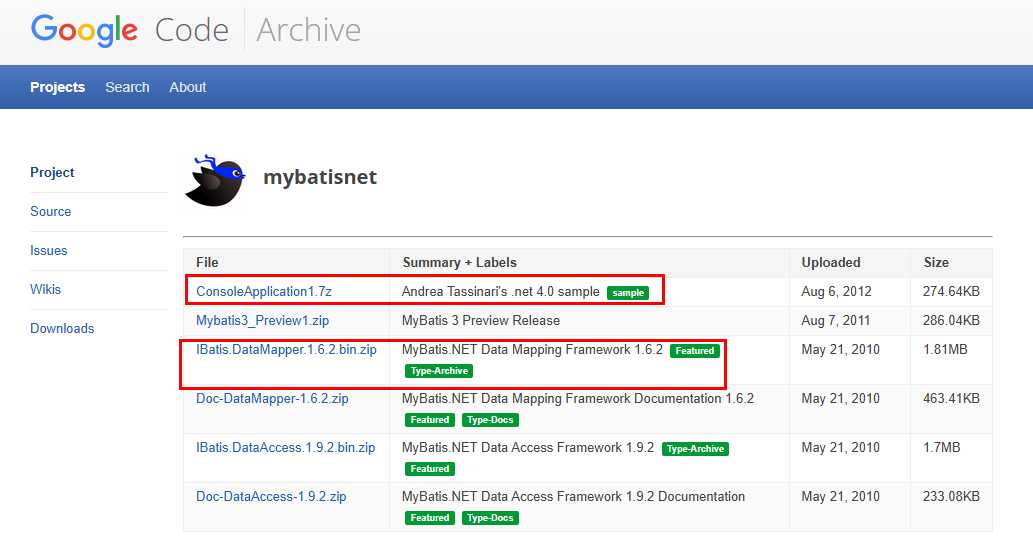
Task: Click Featured label on Data Access Framework 1.9.2 row
Action: [x=430, y=468]
